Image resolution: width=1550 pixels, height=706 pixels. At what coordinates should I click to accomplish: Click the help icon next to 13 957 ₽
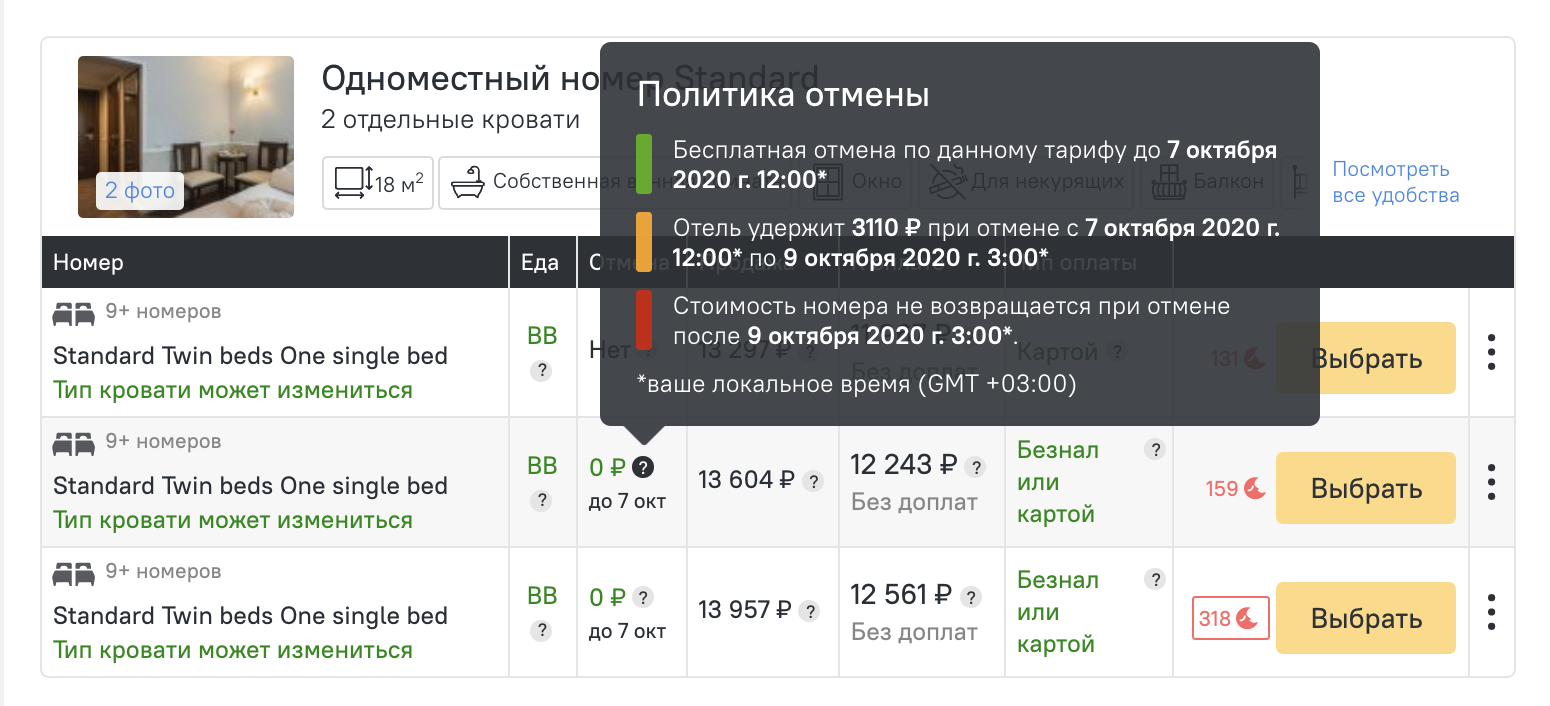point(810,611)
